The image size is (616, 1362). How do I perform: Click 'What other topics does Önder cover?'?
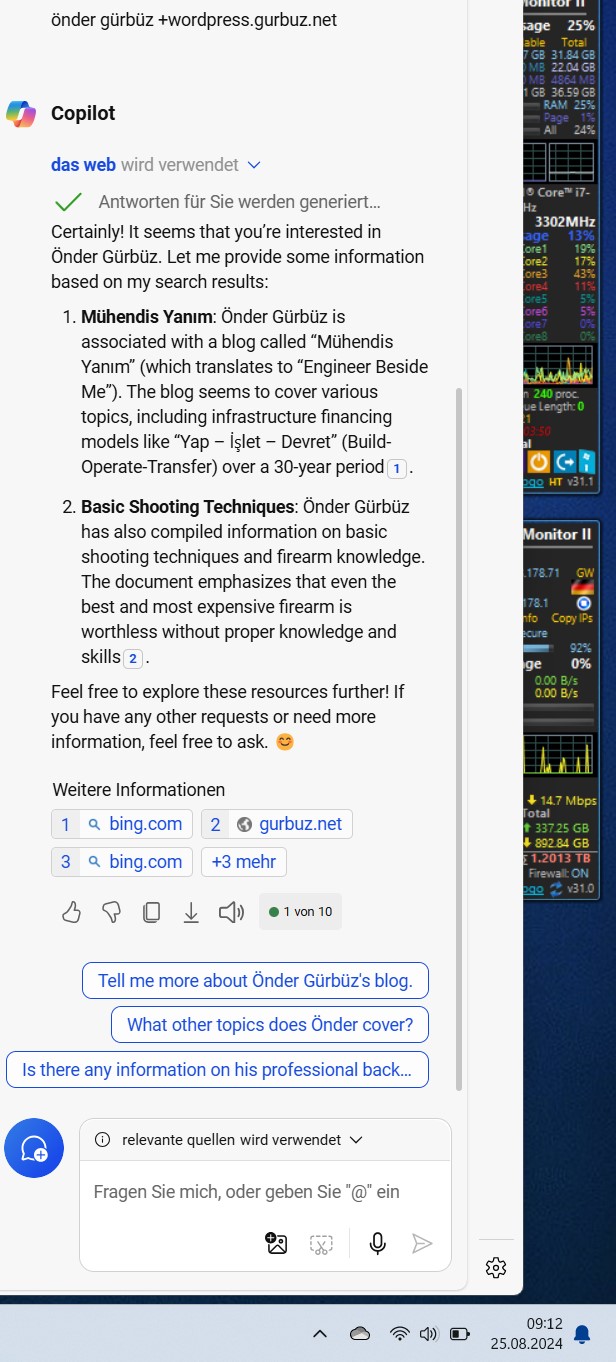(270, 1025)
